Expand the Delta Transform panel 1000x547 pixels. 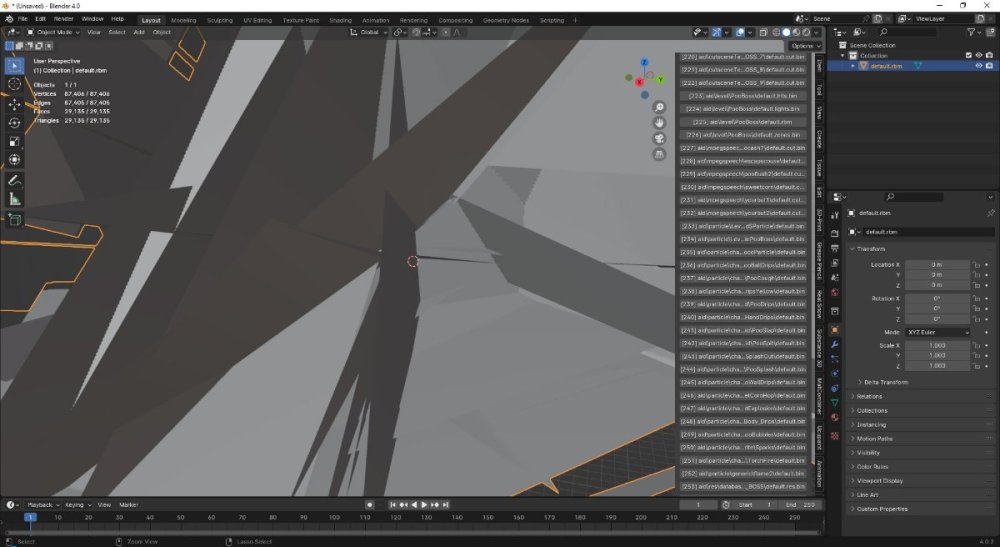886,382
